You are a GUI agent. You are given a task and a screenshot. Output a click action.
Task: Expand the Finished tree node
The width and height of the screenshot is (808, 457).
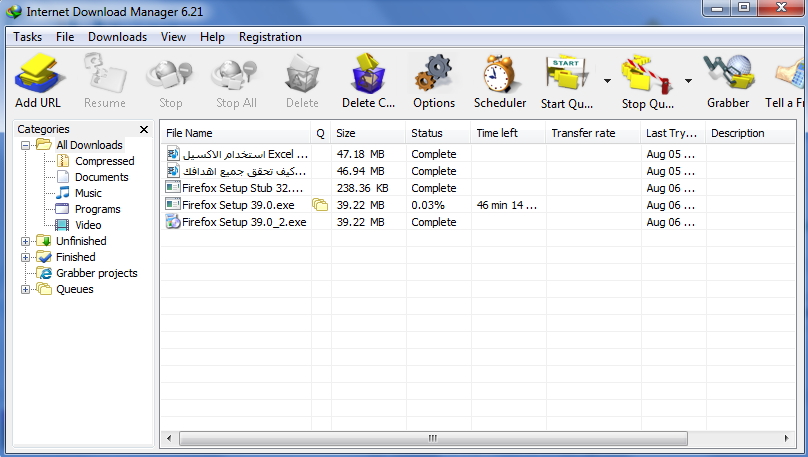pyautogui.click(x=25, y=257)
